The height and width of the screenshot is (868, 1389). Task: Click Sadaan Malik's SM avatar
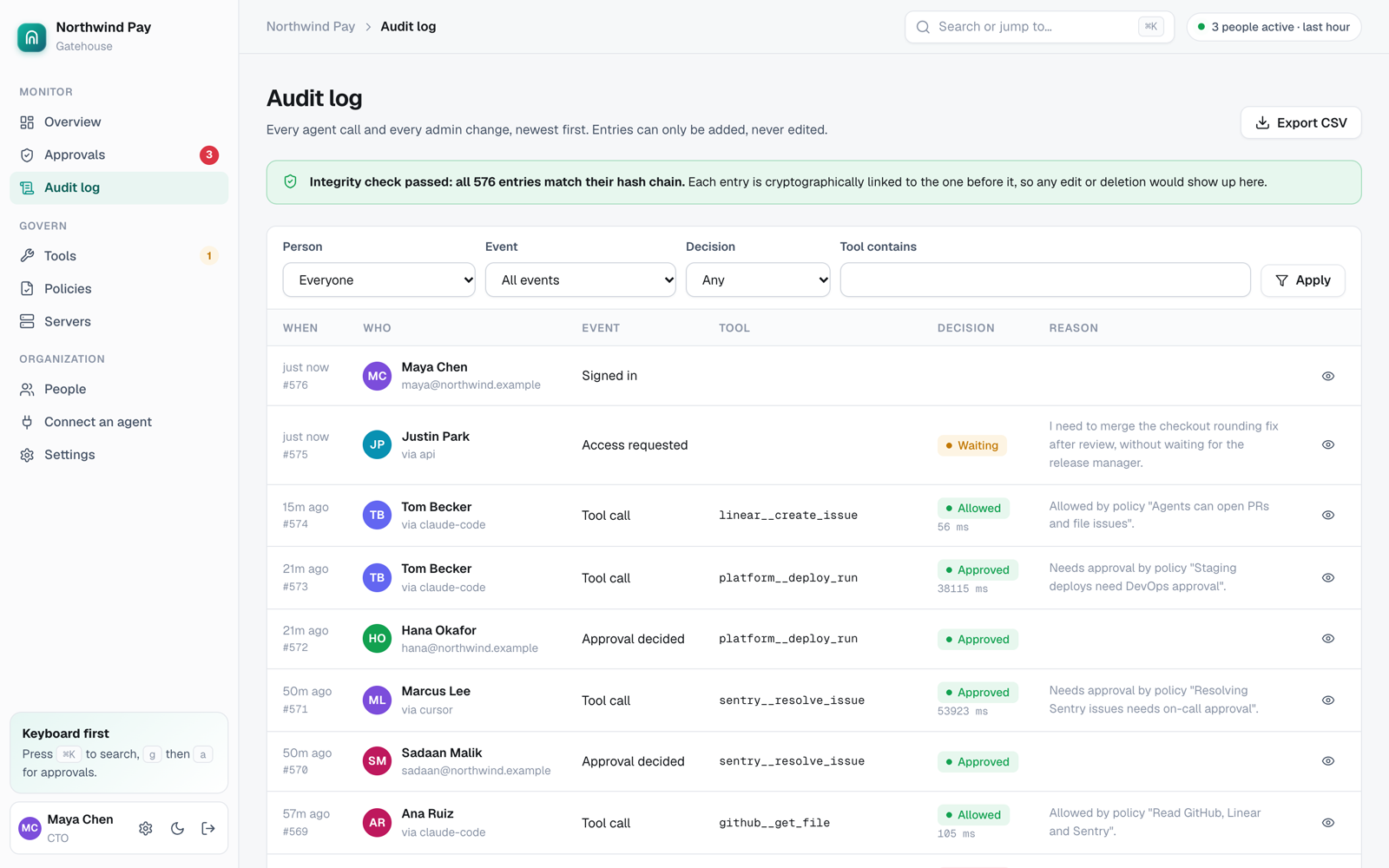[x=377, y=761]
